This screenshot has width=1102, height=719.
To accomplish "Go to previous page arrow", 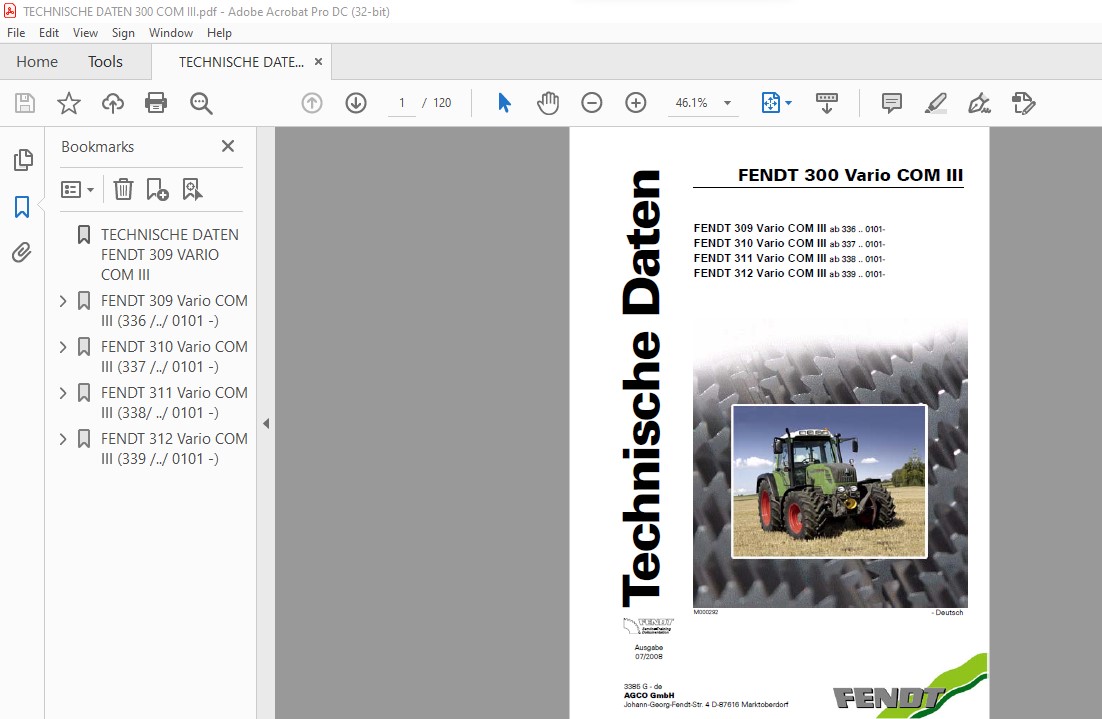I will [x=312, y=103].
